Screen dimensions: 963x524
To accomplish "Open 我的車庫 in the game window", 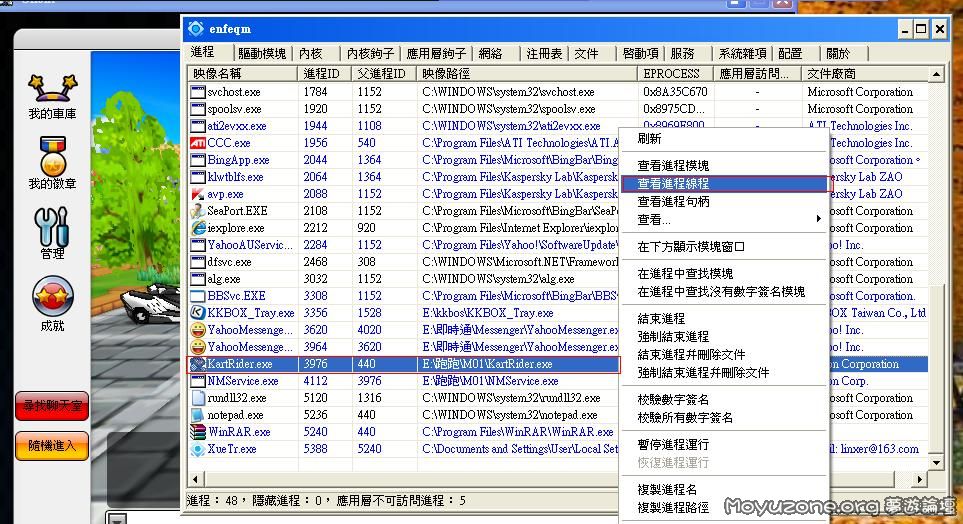I will (x=52, y=96).
